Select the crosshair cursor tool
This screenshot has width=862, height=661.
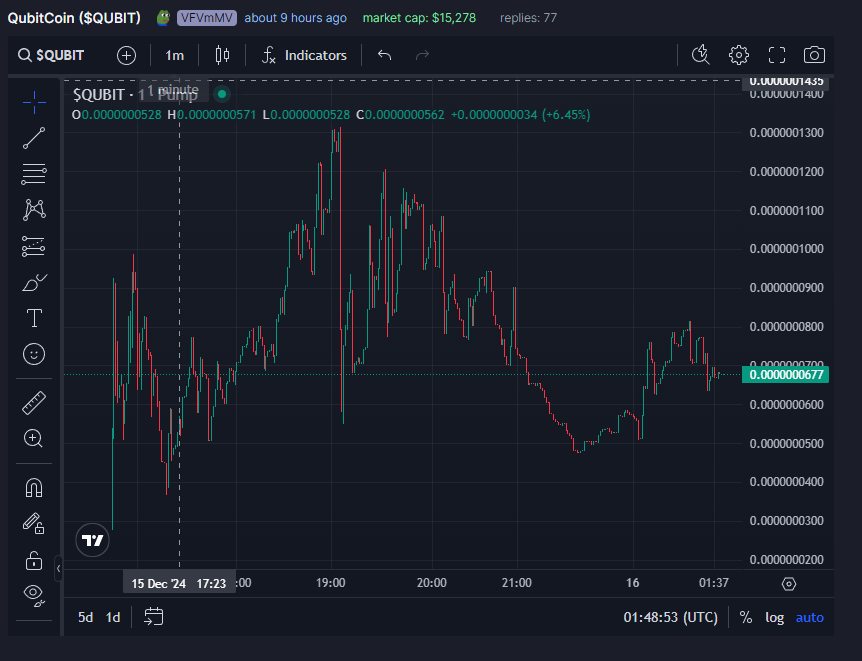pyautogui.click(x=34, y=102)
